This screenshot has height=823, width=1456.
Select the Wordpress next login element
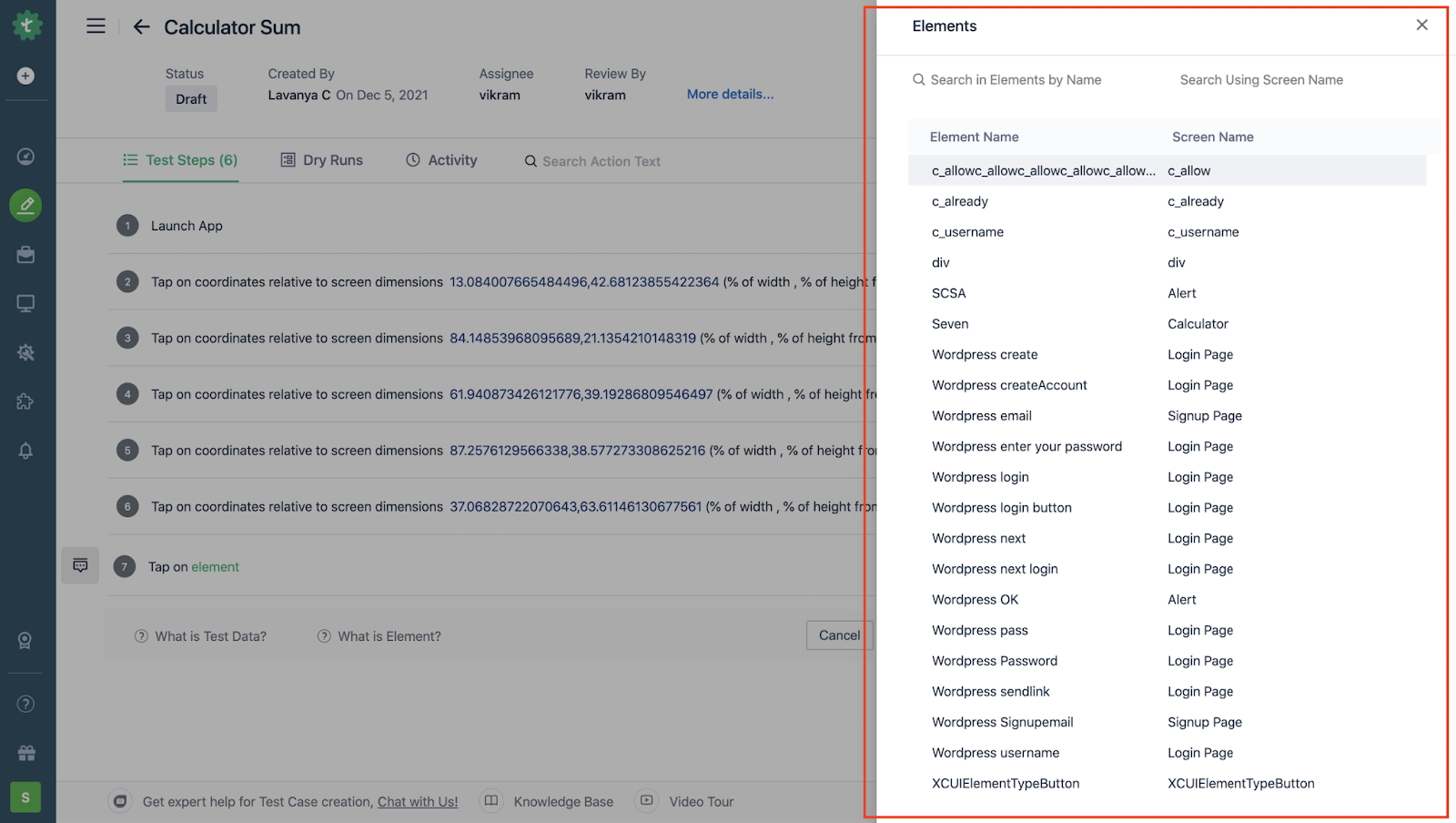click(x=1167, y=569)
